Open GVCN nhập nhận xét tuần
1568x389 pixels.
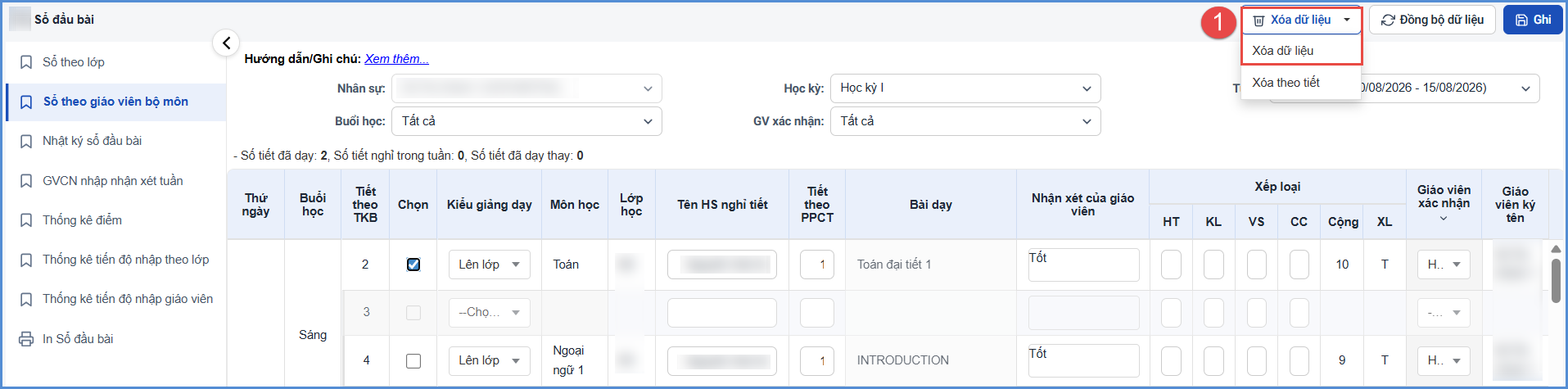115,181
